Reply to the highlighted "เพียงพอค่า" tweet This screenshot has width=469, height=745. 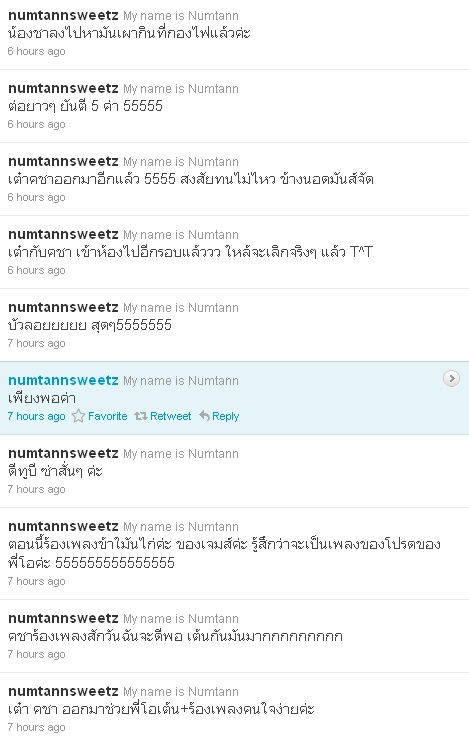(219, 417)
